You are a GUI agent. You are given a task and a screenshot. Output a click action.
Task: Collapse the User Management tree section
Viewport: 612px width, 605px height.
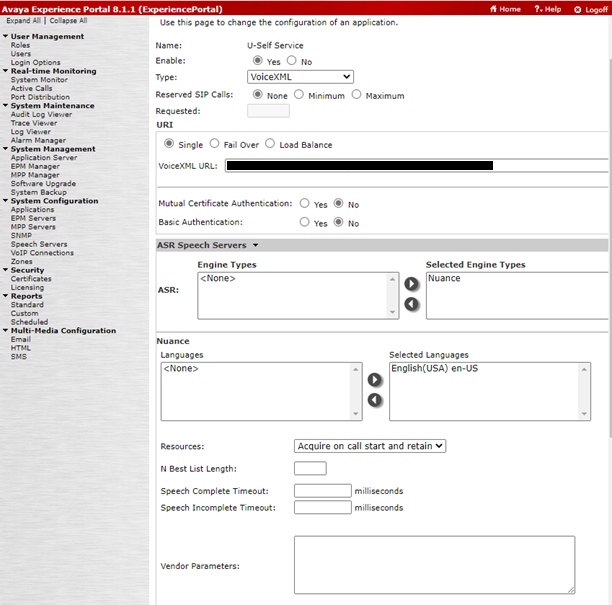click(x=5, y=36)
